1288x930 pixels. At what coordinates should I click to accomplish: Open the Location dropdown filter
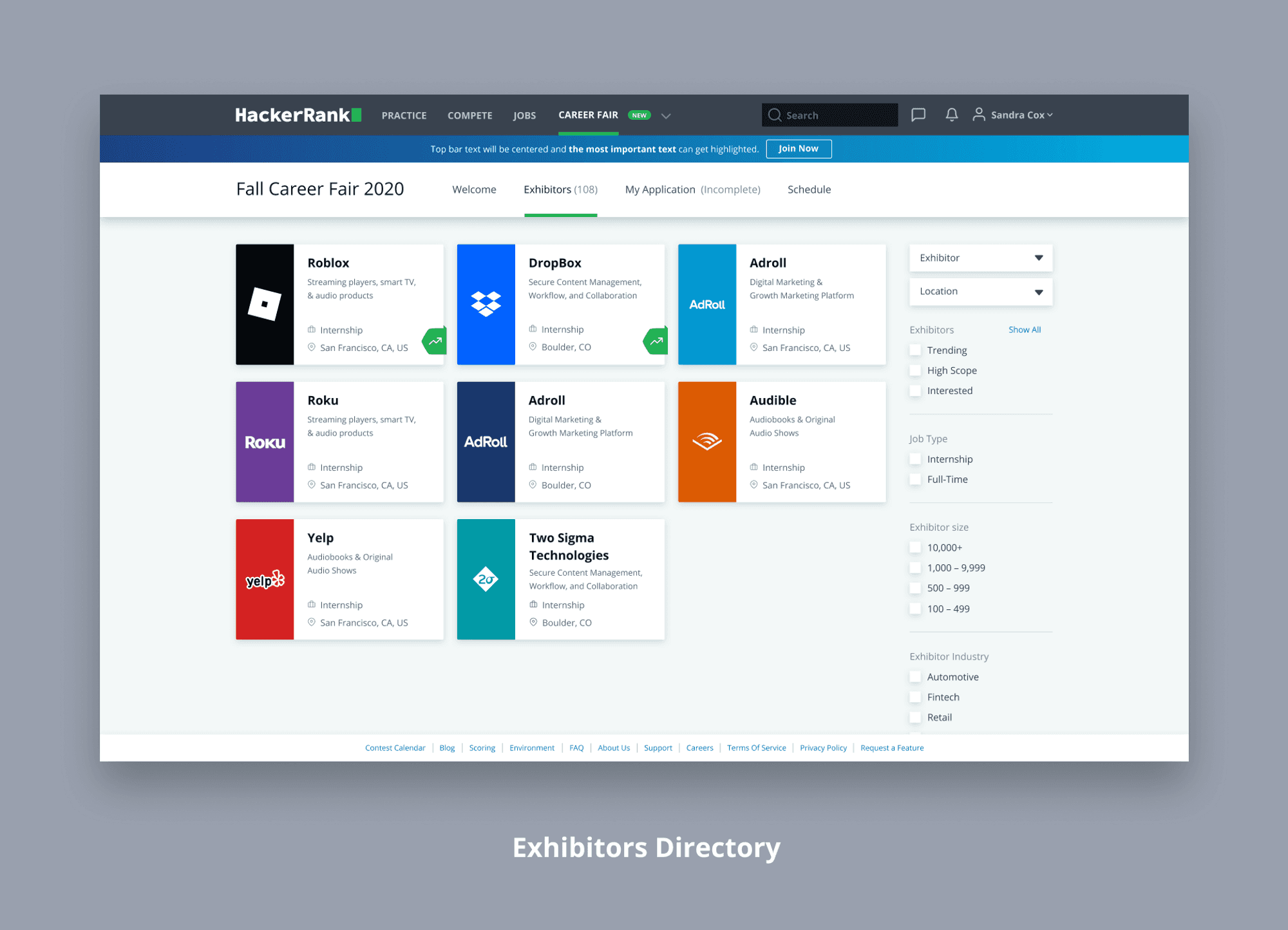pyautogui.click(x=980, y=292)
